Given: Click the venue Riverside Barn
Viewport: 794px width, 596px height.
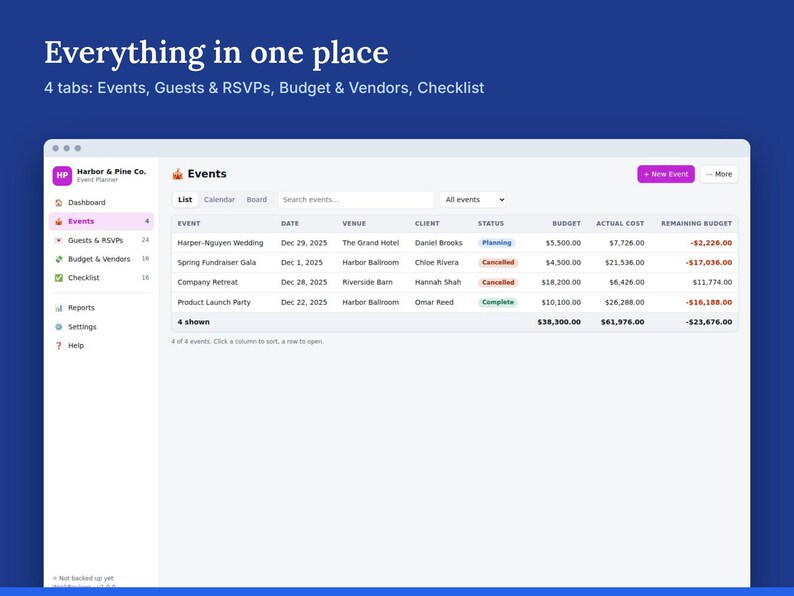Looking at the screenshot, I should (x=367, y=283).
